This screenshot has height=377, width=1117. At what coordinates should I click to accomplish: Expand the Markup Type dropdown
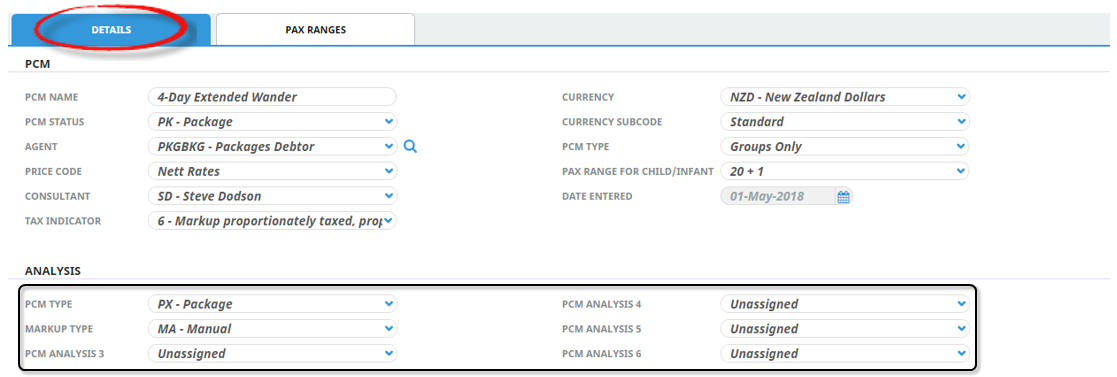click(x=272, y=329)
